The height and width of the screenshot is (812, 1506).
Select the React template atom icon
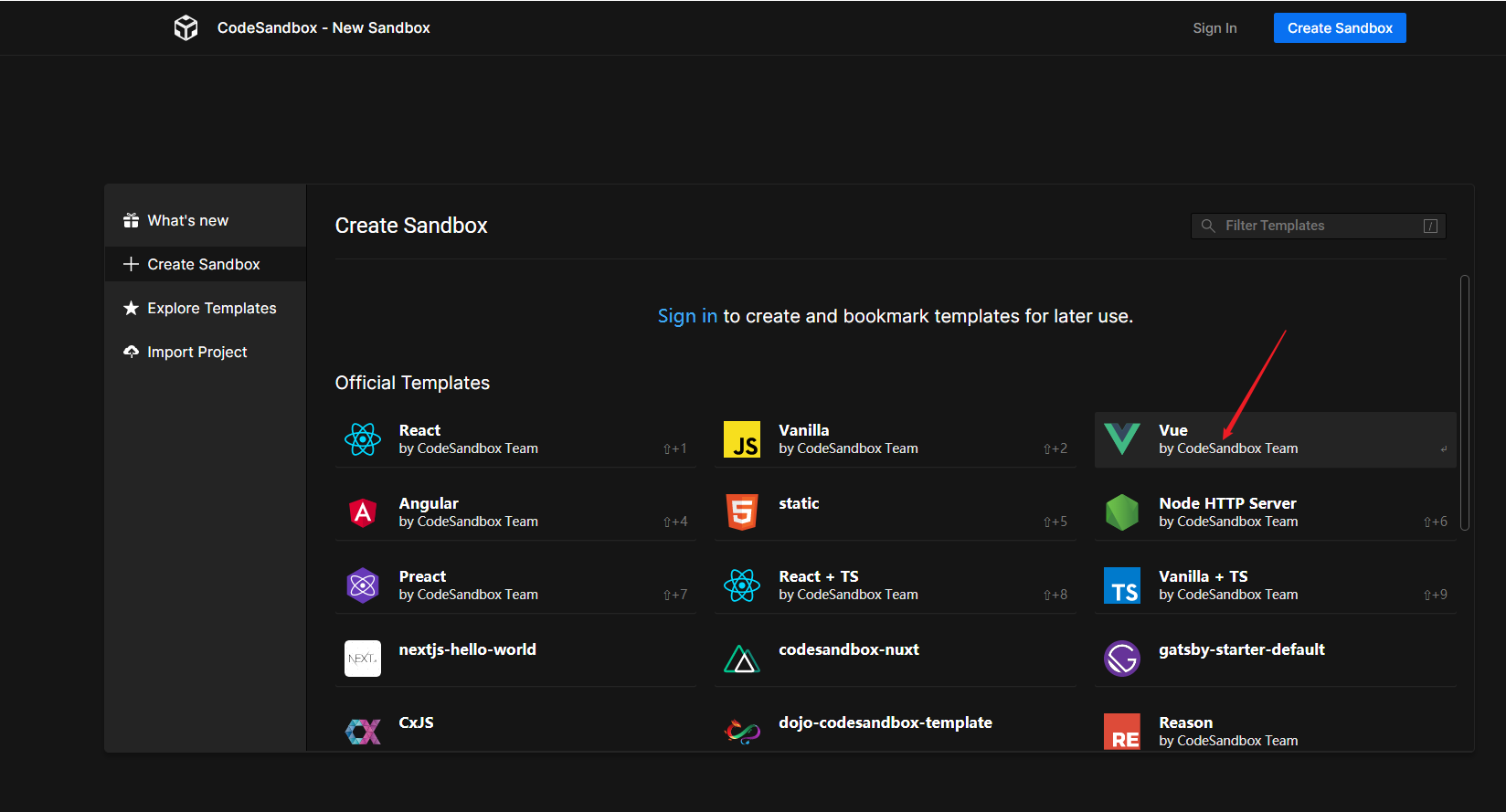pos(363,439)
